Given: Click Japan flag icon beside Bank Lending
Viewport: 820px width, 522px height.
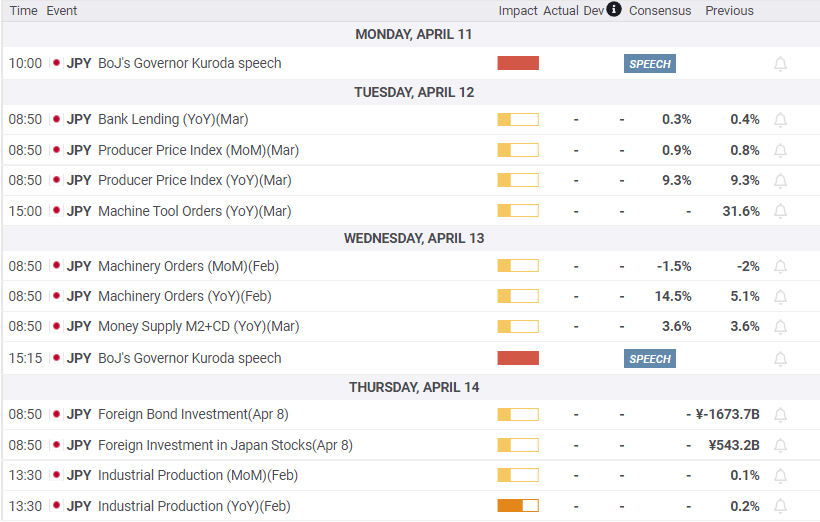Looking at the screenshot, I should coord(56,119).
